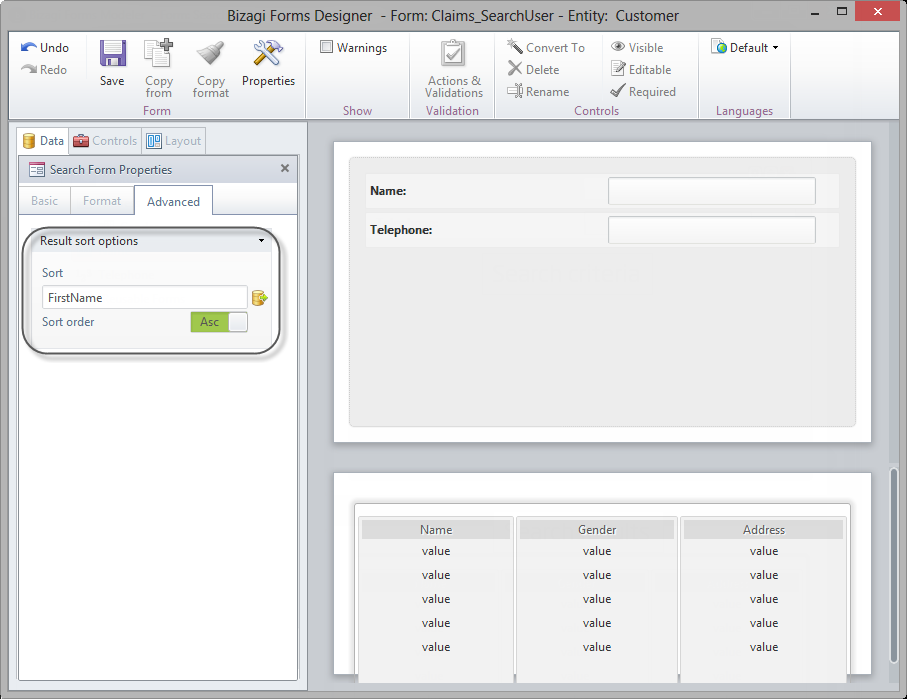Select the Advanced properties tab
This screenshot has width=907, height=699.
[174, 201]
